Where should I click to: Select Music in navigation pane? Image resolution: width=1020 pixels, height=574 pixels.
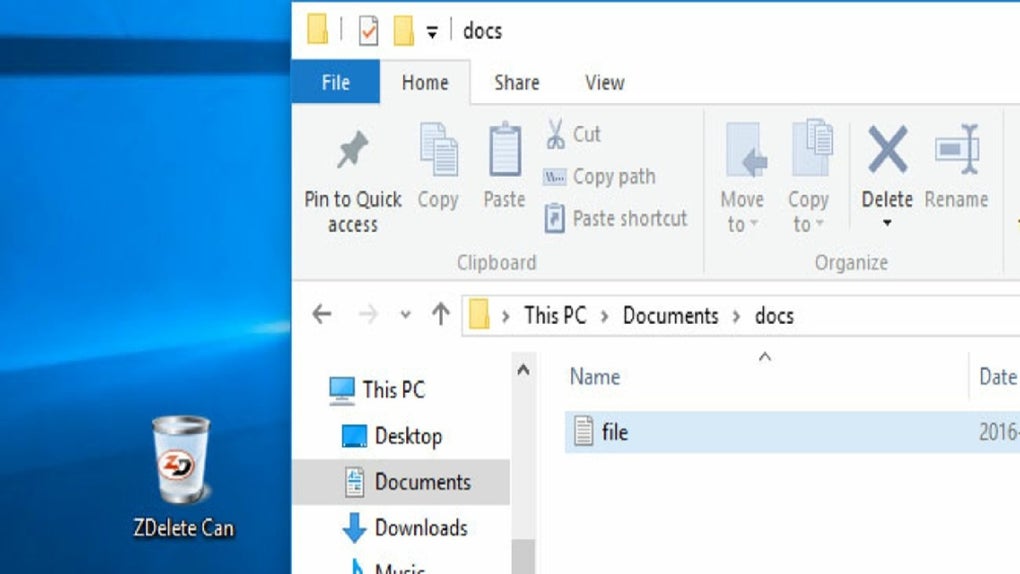pyautogui.click(x=388, y=567)
